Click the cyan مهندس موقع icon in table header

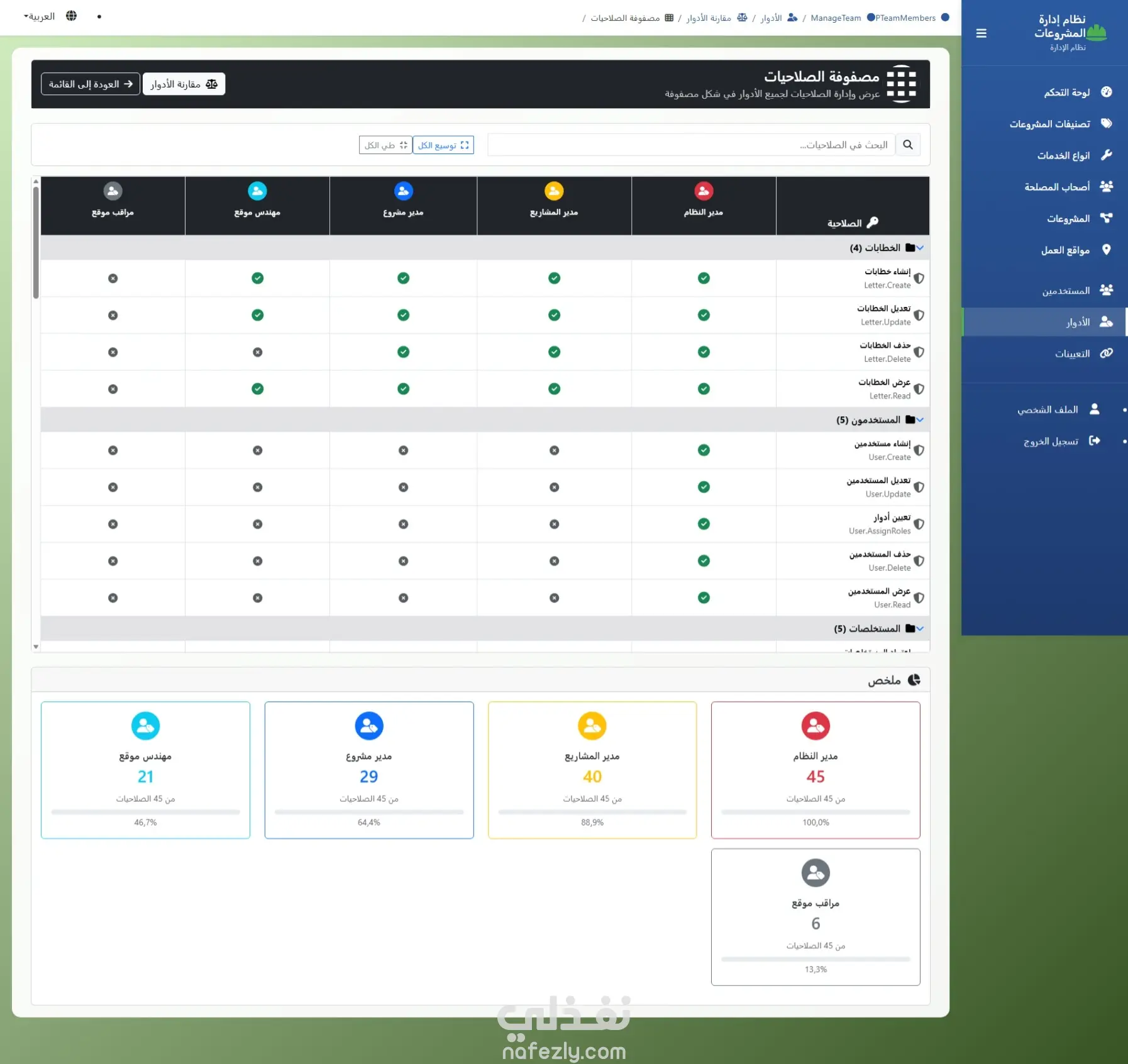click(258, 191)
